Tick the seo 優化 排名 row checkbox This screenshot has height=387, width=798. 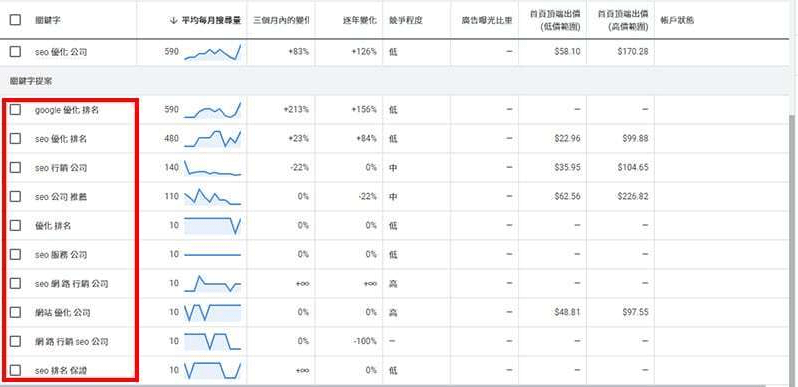(16, 139)
